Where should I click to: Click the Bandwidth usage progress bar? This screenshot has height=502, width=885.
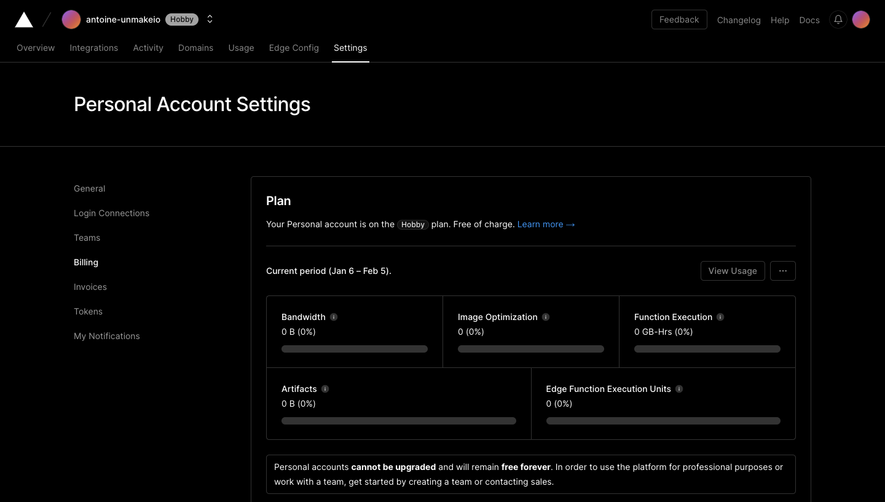click(354, 349)
